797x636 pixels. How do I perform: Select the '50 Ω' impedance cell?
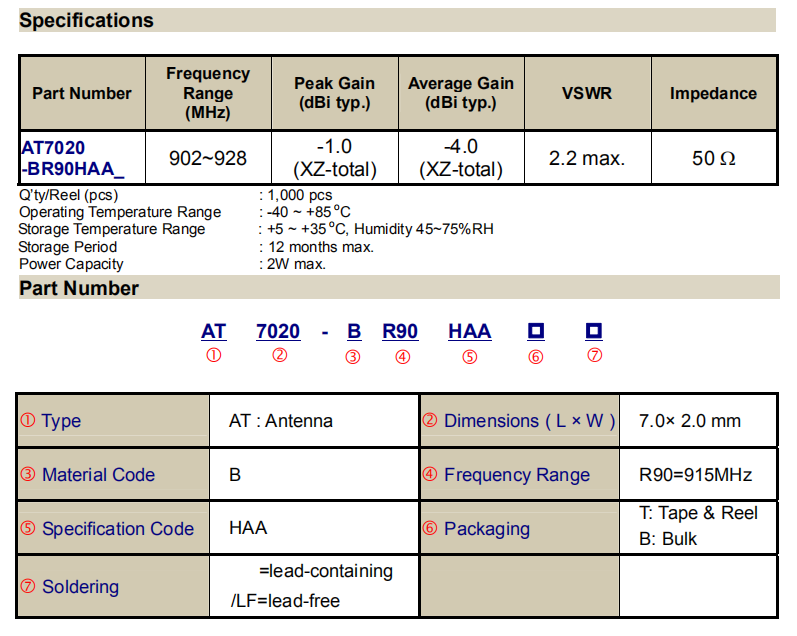tap(713, 158)
